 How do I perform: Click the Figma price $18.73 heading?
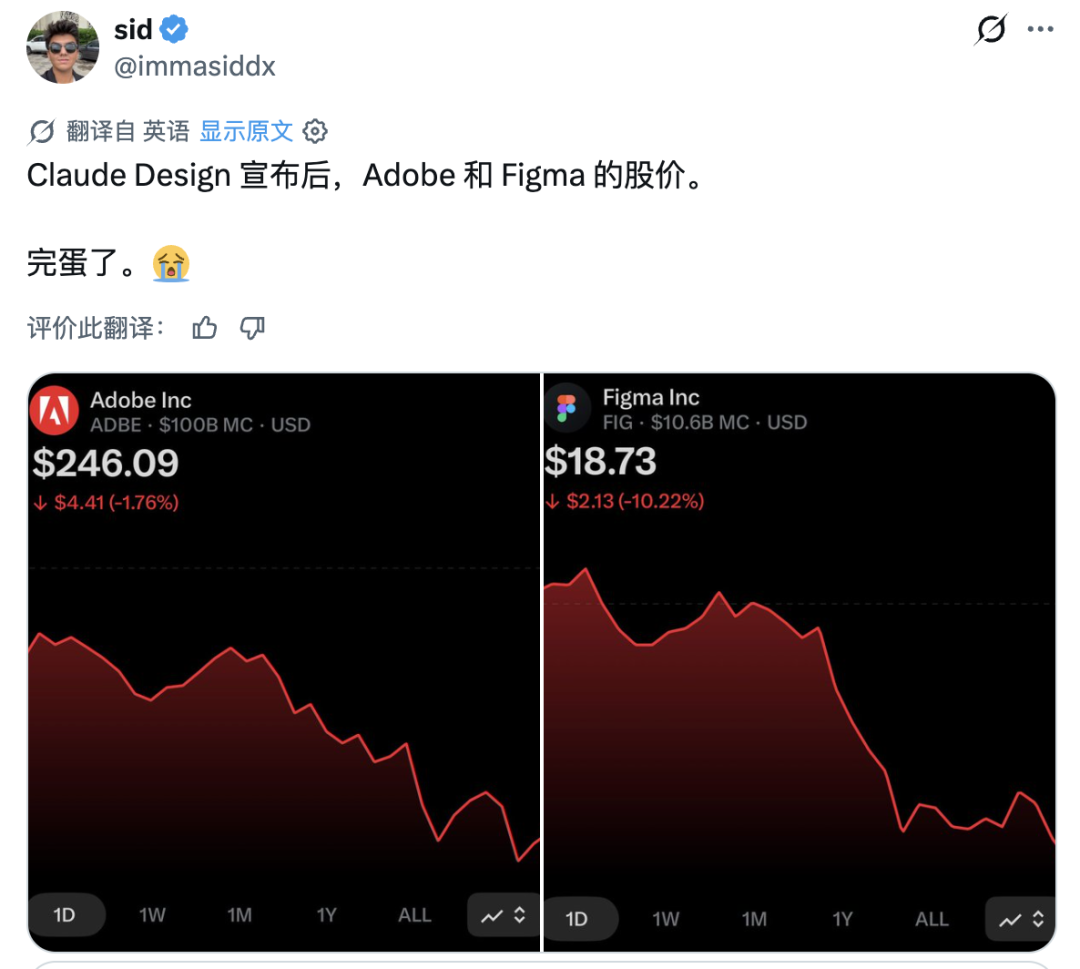(x=601, y=461)
